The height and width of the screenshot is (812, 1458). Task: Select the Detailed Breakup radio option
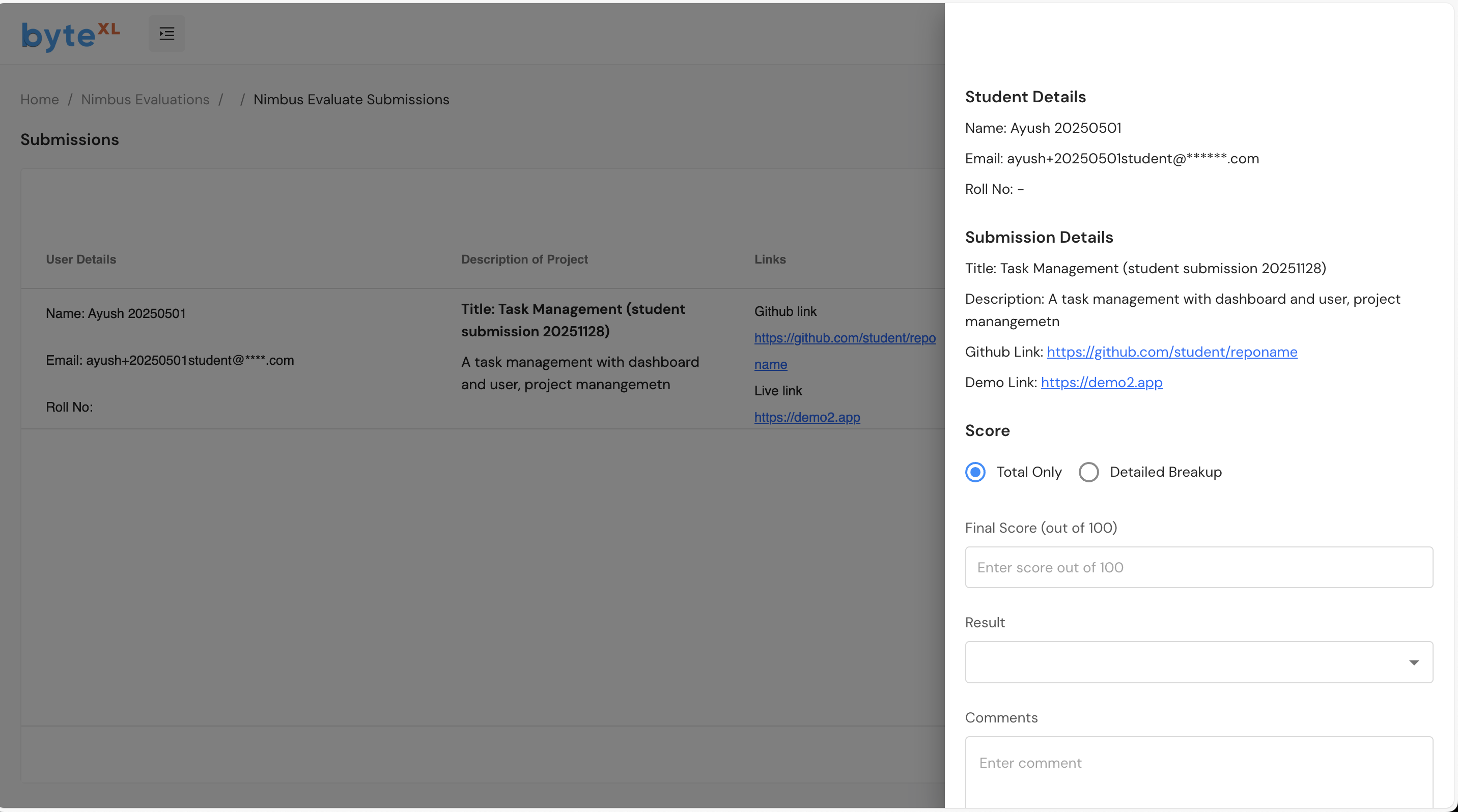(1088, 472)
